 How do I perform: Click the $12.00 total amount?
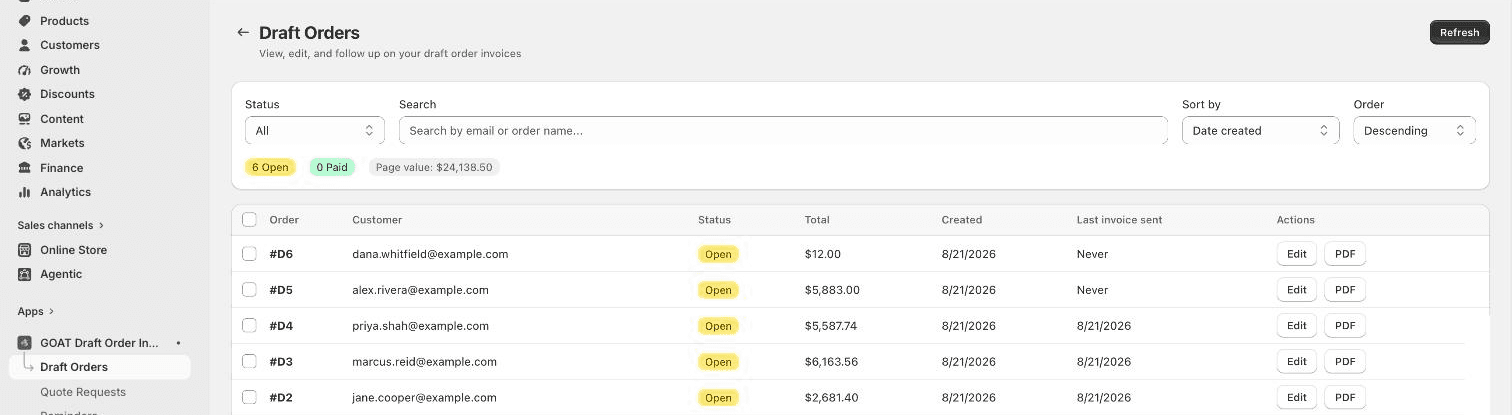tap(822, 254)
